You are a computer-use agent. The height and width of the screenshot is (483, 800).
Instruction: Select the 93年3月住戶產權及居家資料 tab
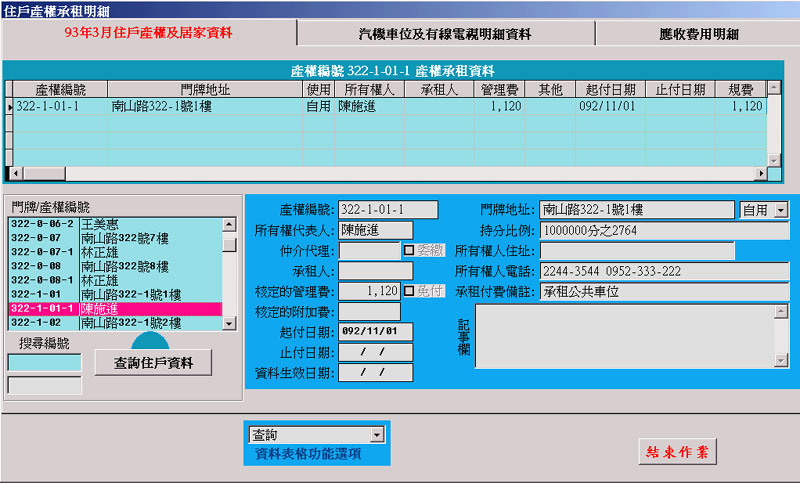tap(148, 33)
